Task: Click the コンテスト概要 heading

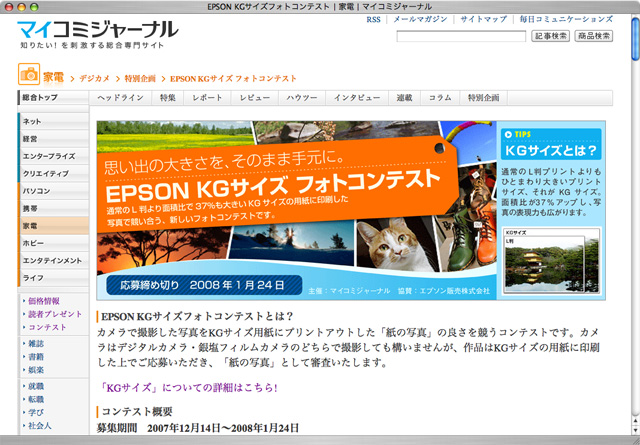Action: tap(137, 412)
